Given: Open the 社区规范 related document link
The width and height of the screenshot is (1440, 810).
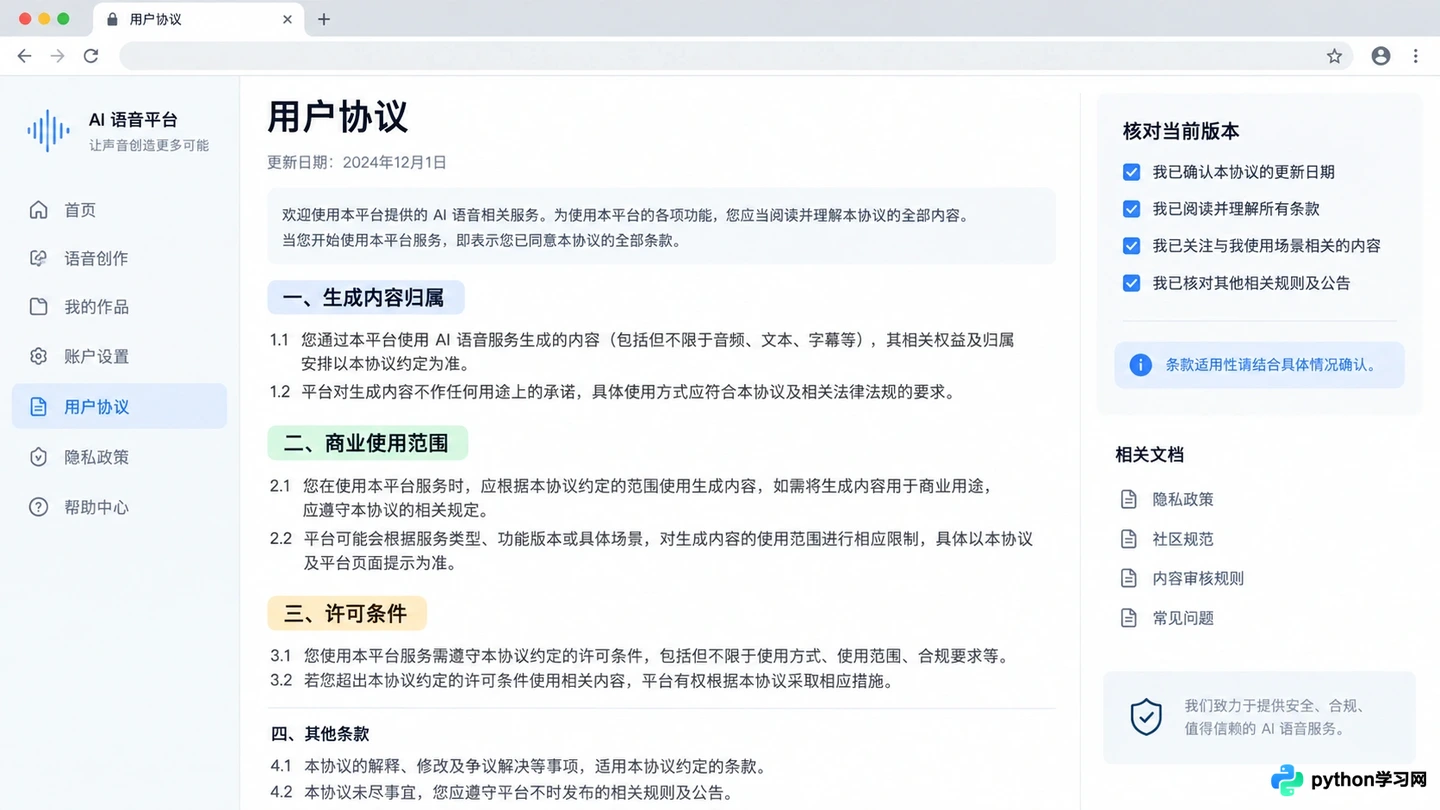Looking at the screenshot, I should click(x=1183, y=539).
